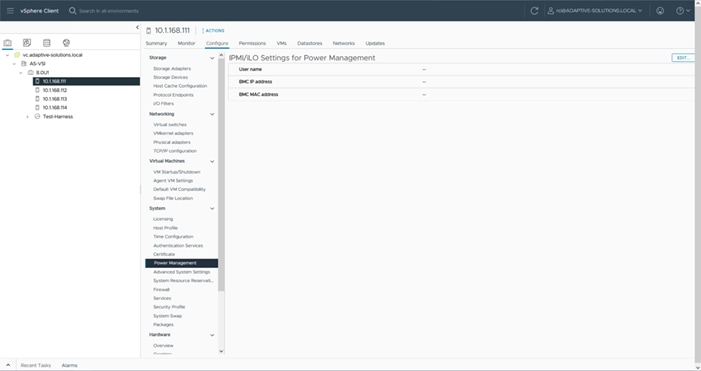Switch to the Networks tab
Screen dimensions: 701x371
pyautogui.click(x=344, y=43)
